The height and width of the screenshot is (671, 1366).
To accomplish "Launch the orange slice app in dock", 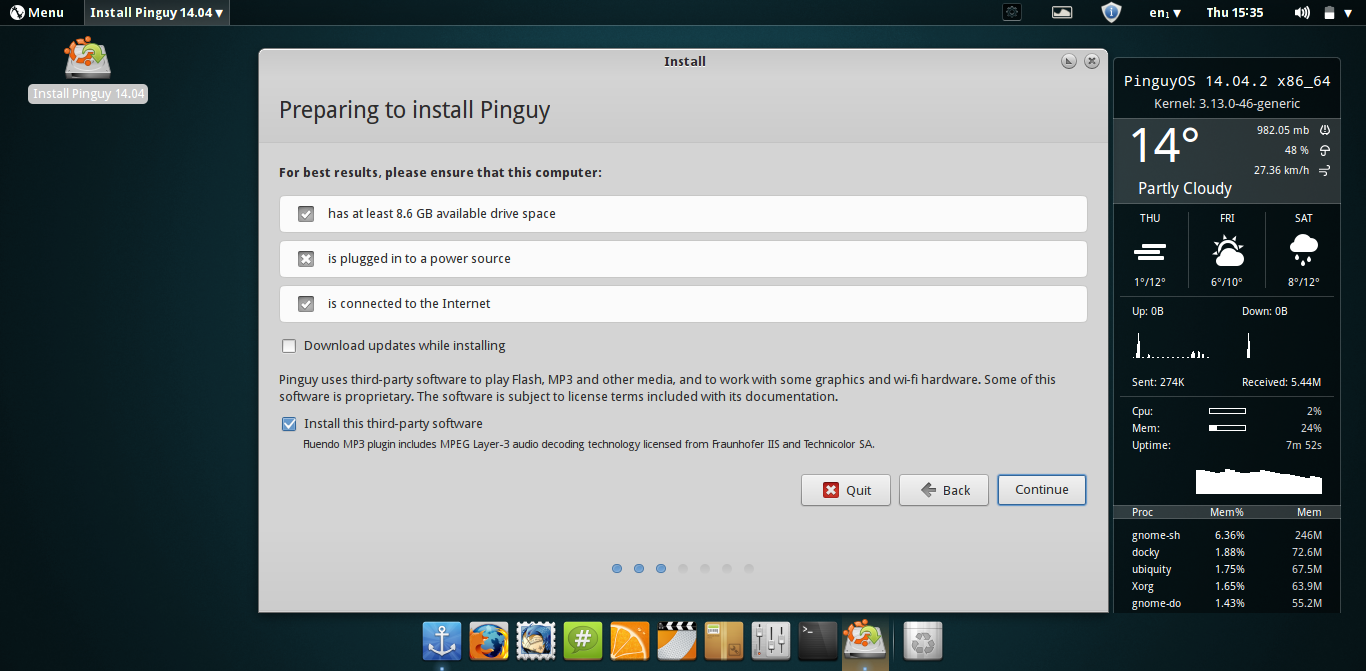I will 630,640.
